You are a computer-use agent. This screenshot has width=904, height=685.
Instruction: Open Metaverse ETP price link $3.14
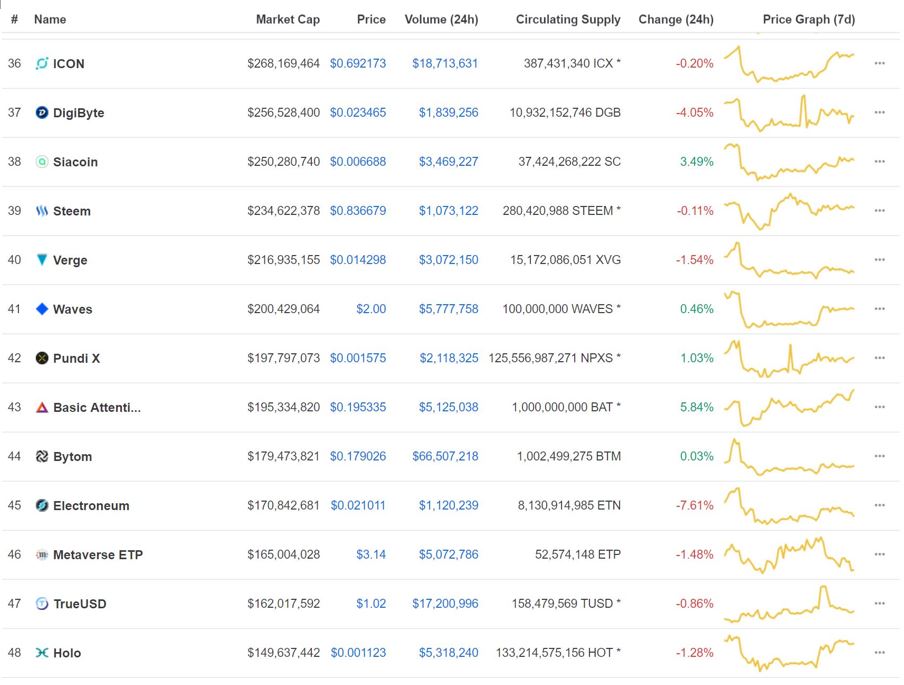(371, 554)
